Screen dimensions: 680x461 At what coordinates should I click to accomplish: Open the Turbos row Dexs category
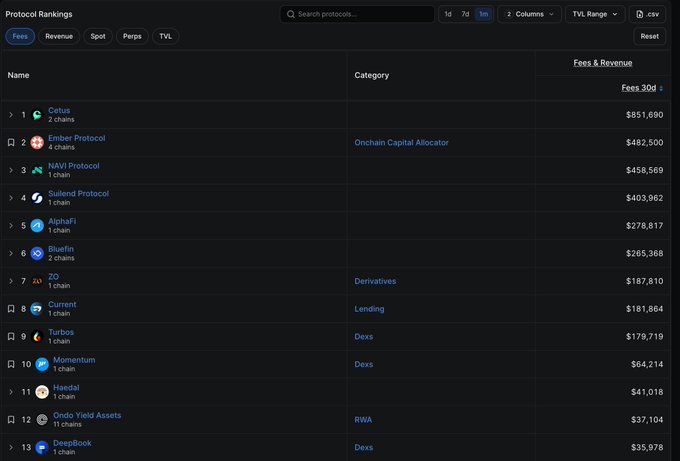(363, 337)
